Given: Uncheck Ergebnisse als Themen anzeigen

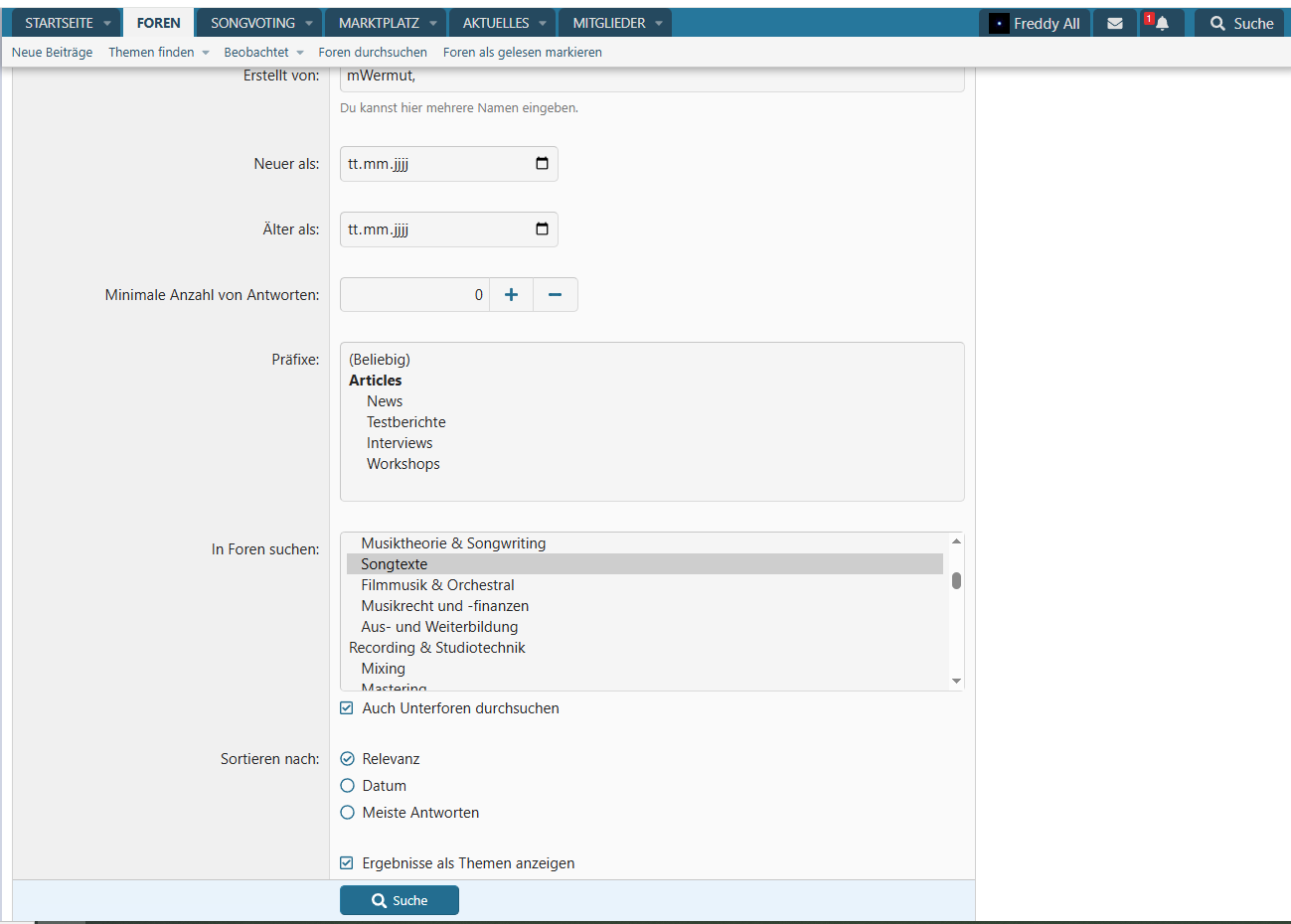Looking at the screenshot, I should pos(347,863).
